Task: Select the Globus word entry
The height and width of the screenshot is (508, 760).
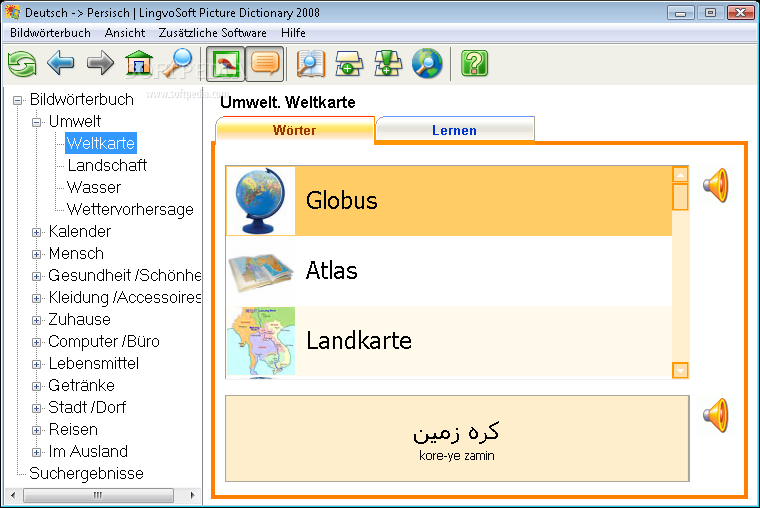Action: pyautogui.click(x=449, y=201)
